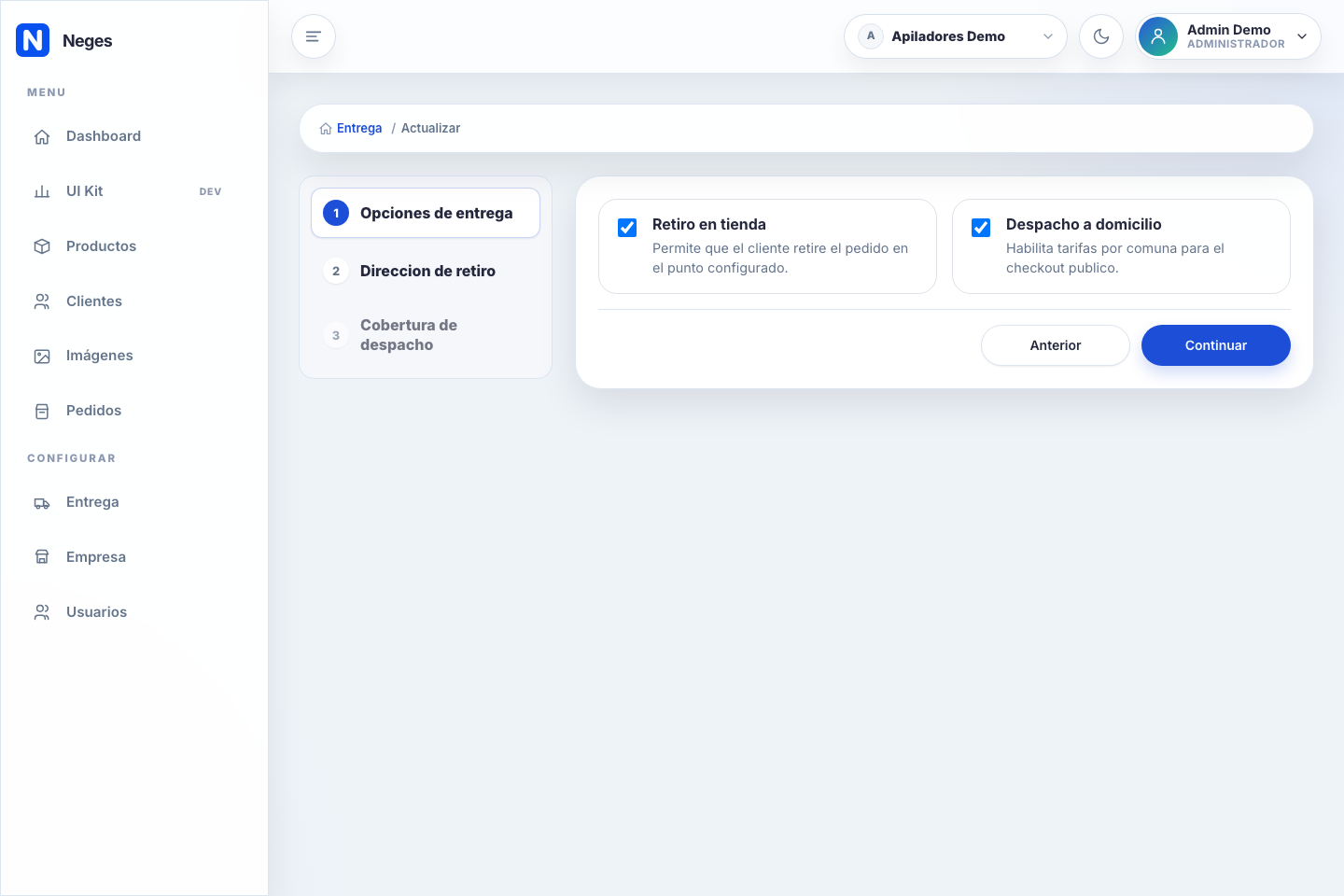Toggle the sidebar with hamburger button
Screen dimensions: 1344x896
click(x=314, y=36)
